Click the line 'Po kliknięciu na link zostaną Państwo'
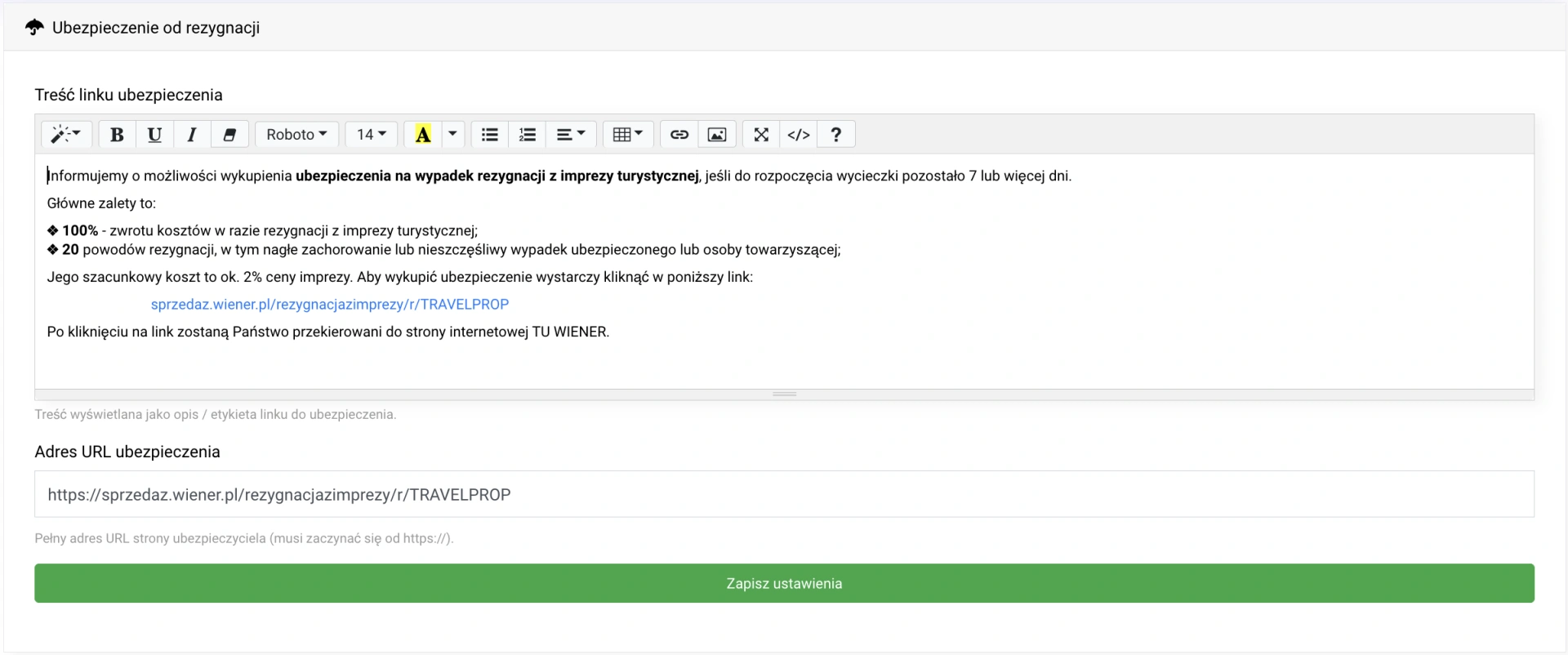This screenshot has width=1568, height=655. 328,332
